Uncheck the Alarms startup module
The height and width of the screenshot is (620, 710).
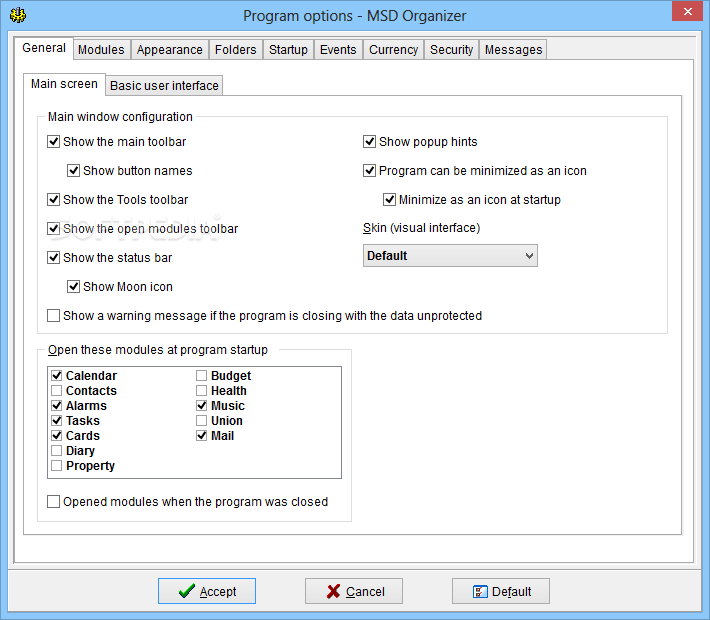tap(57, 405)
